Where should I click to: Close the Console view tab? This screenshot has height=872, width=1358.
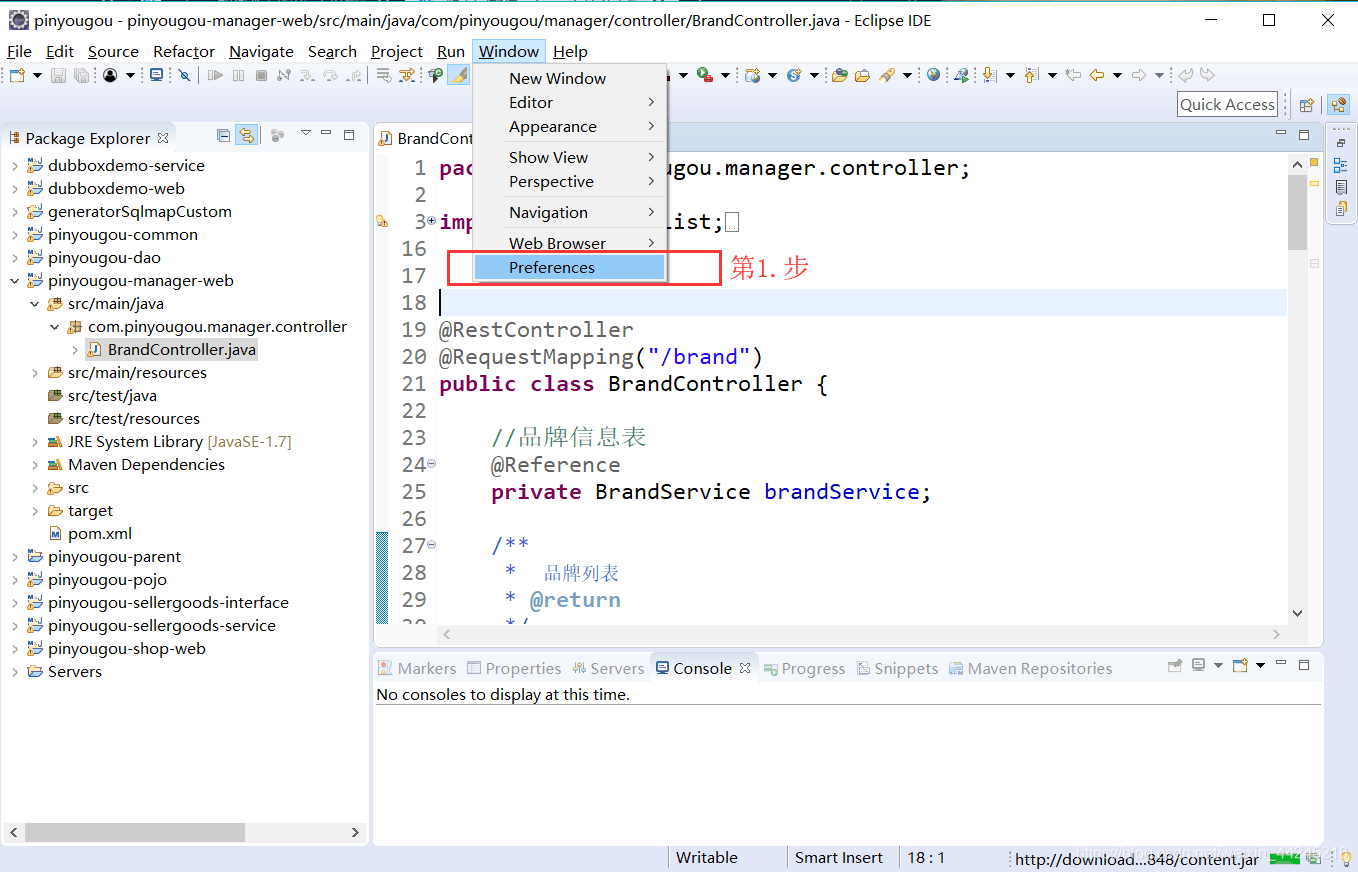[745, 668]
